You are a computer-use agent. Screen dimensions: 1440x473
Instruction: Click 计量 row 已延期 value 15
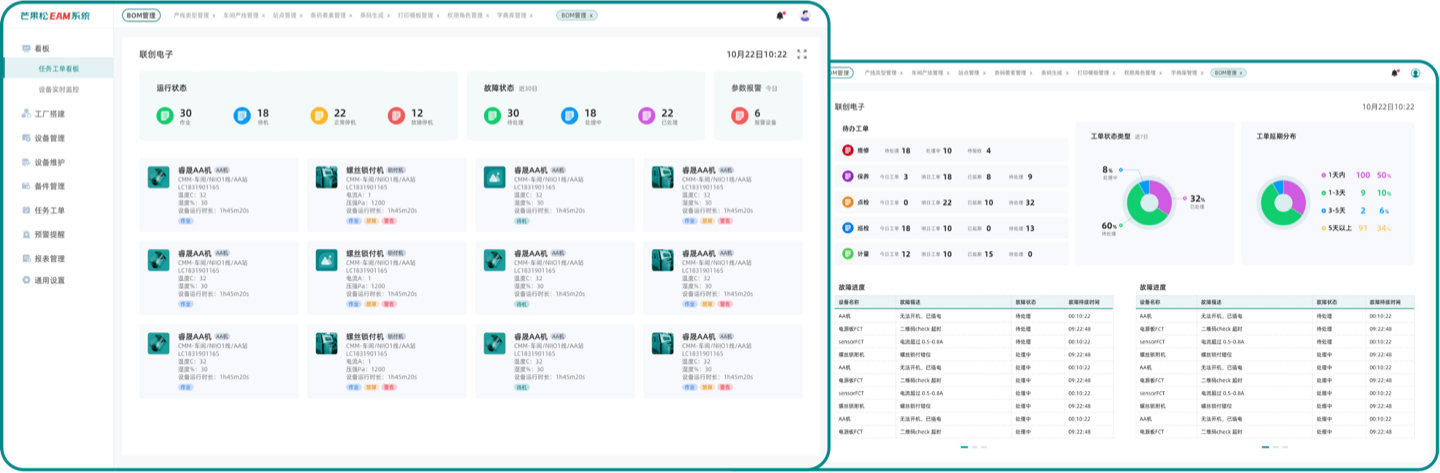[x=988, y=254]
